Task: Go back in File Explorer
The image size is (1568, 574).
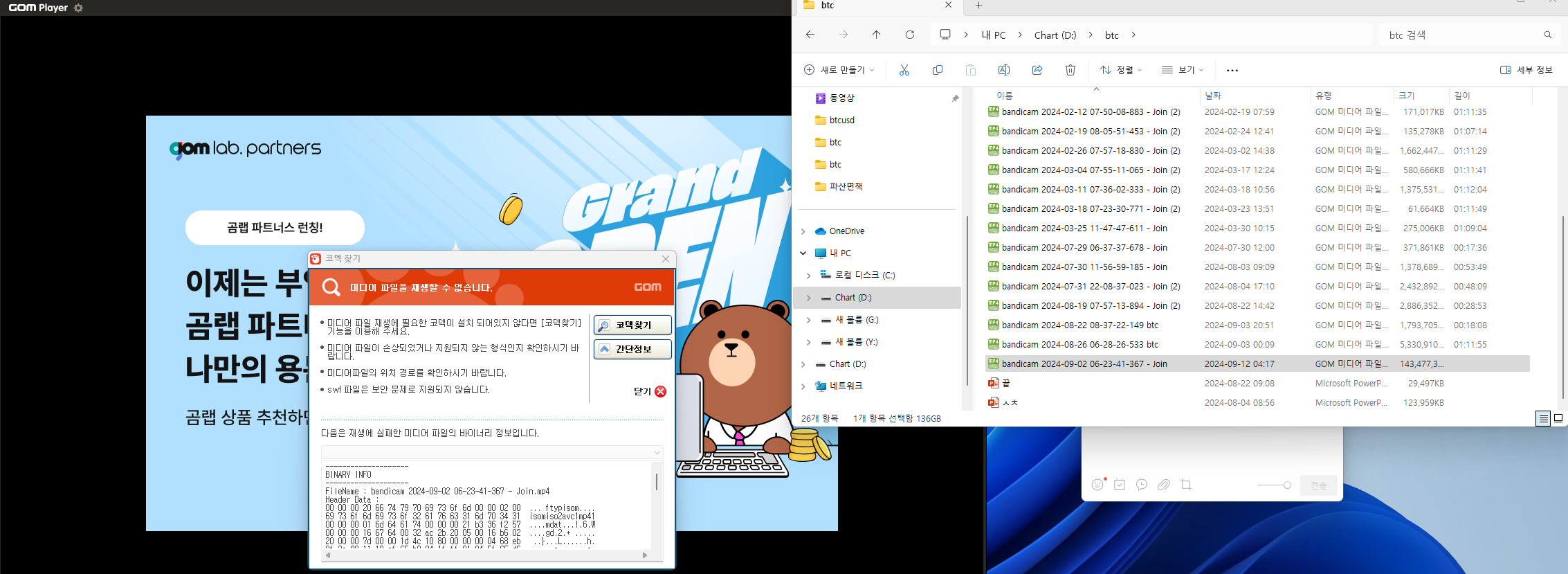Action: pyautogui.click(x=810, y=35)
